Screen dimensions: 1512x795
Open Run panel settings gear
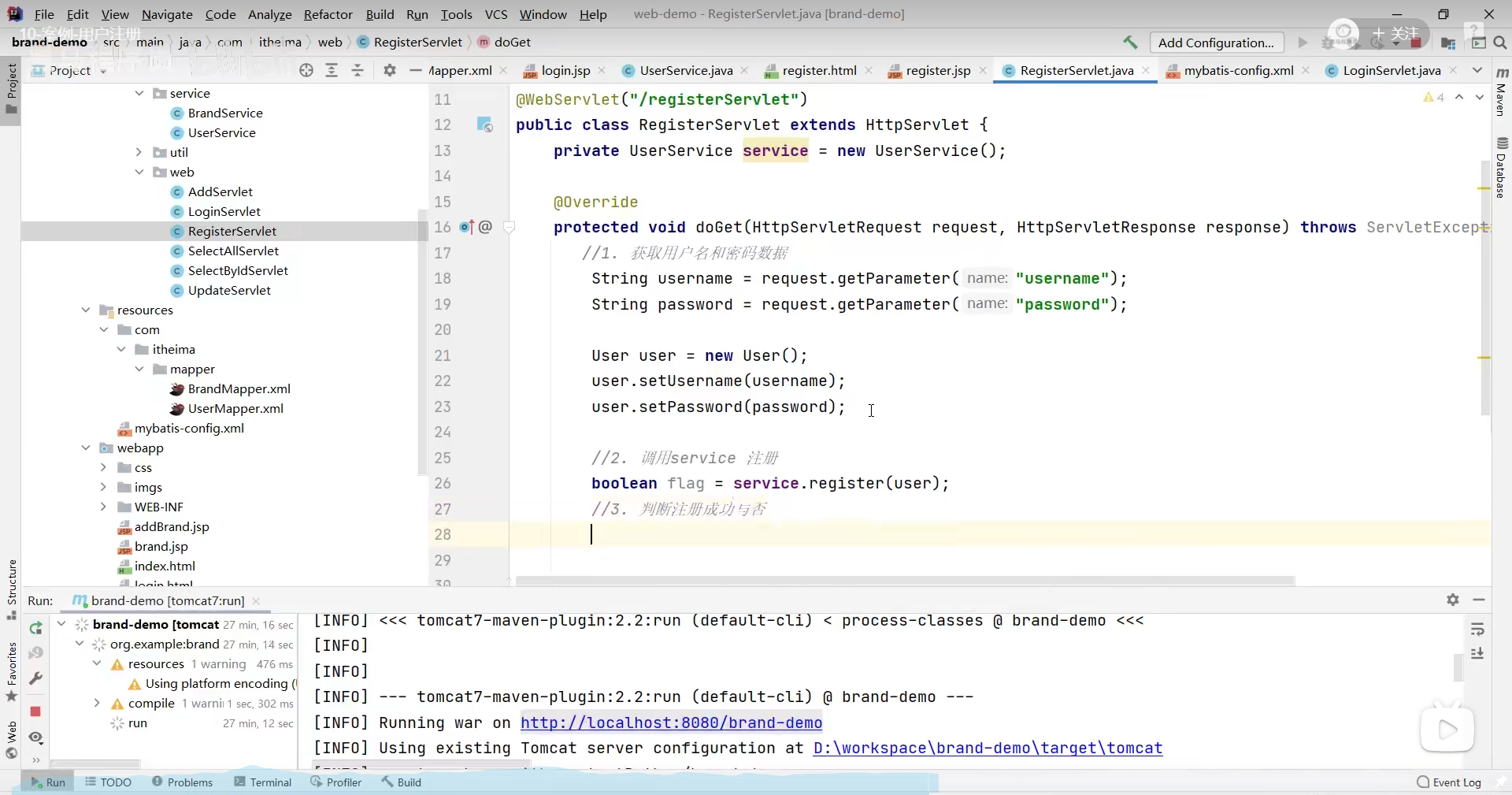(x=1453, y=600)
